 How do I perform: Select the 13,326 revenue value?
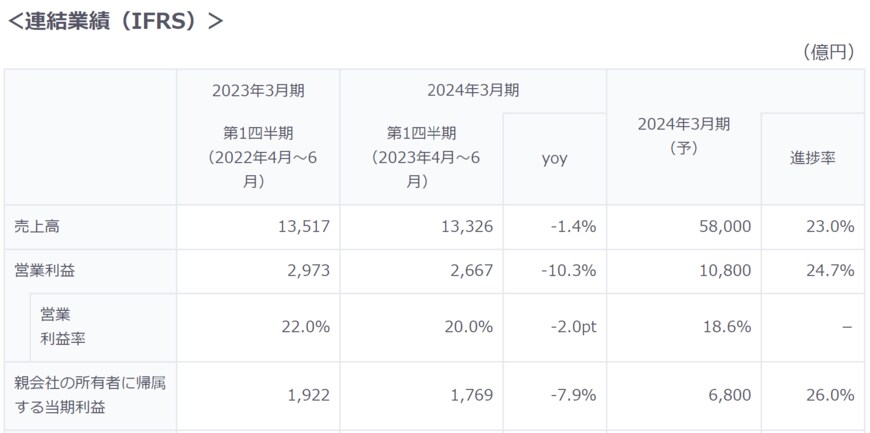pyautogui.click(x=466, y=227)
